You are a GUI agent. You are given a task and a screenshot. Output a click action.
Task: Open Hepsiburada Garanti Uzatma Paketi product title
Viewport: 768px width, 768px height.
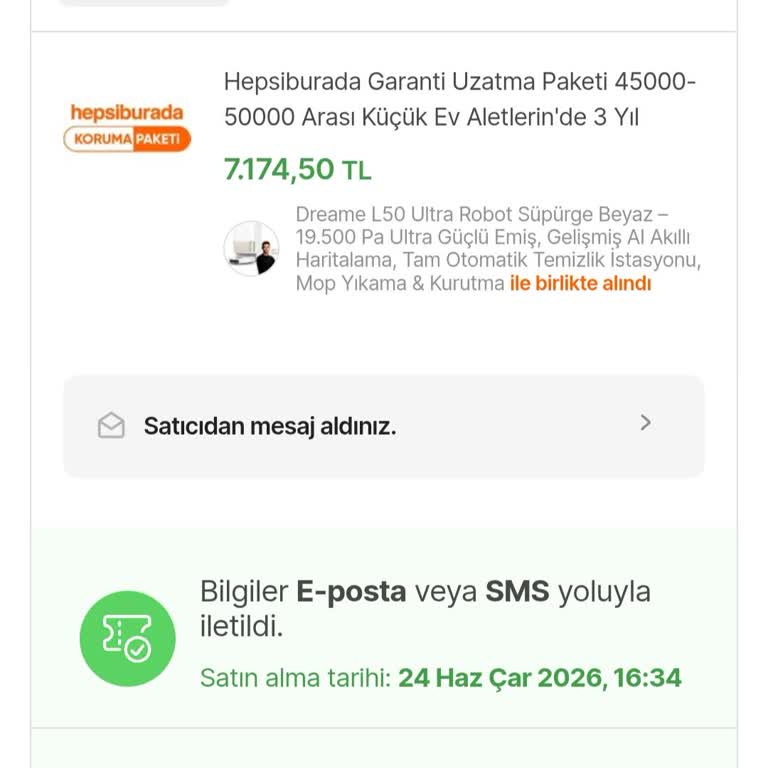click(x=459, y=99)
